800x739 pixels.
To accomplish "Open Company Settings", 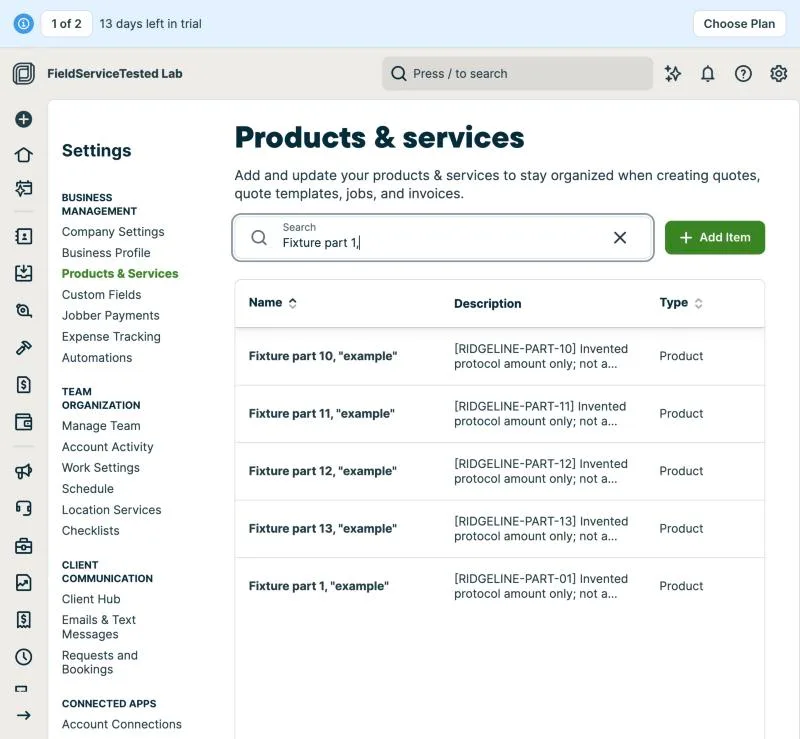I will (113, 232).
